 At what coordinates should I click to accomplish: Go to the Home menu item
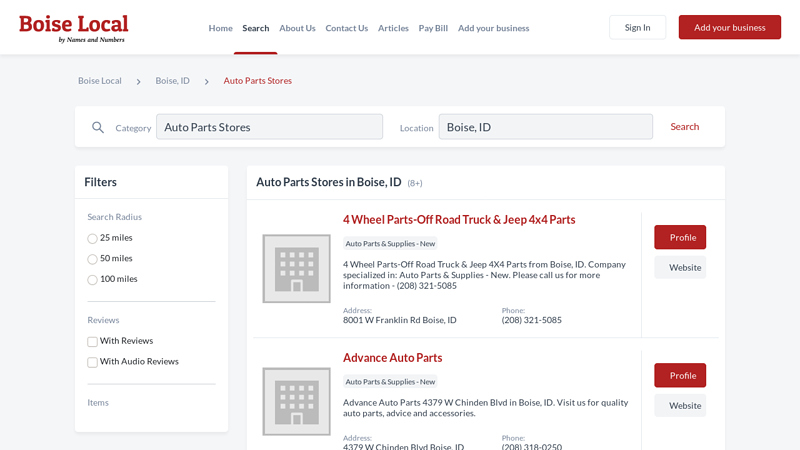point(220,28)
